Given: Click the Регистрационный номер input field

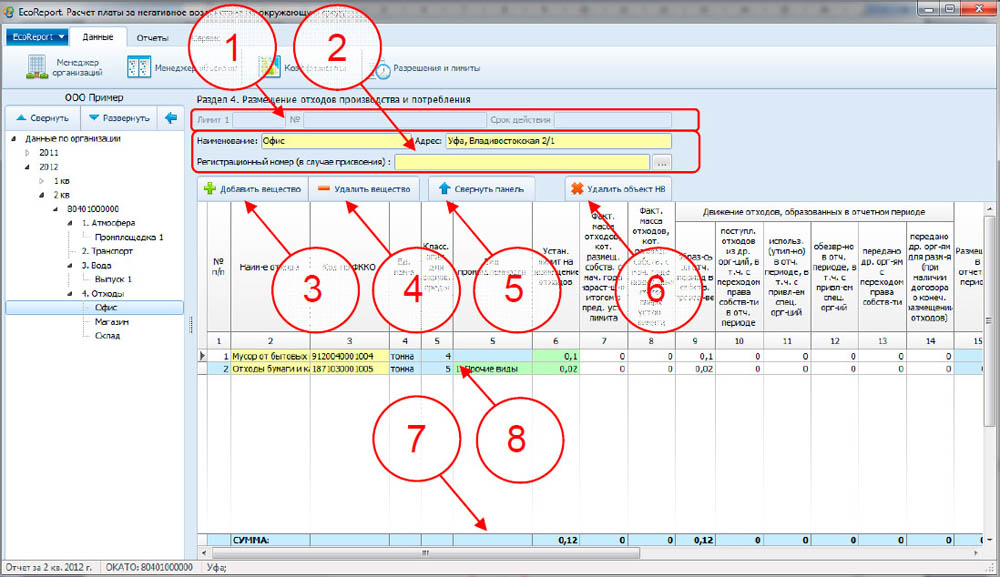Looking at the screenshot, I should point(522,162).
